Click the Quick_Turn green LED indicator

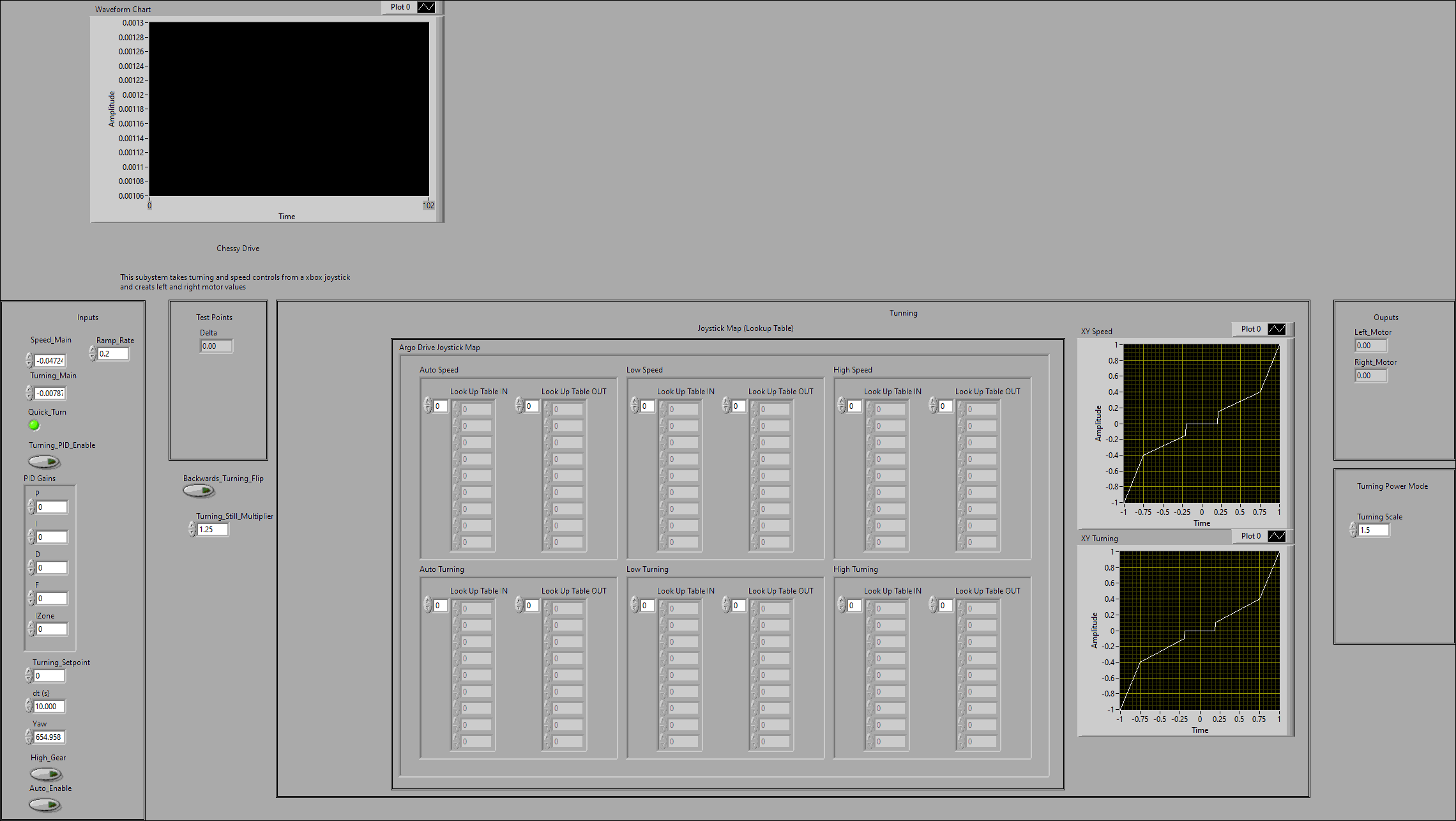coord(33,425)
